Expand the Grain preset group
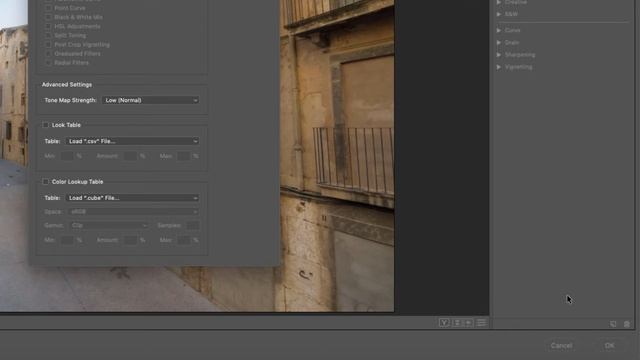Image resolution: width=640 pixels, height=360 pixels. (499, 42)
